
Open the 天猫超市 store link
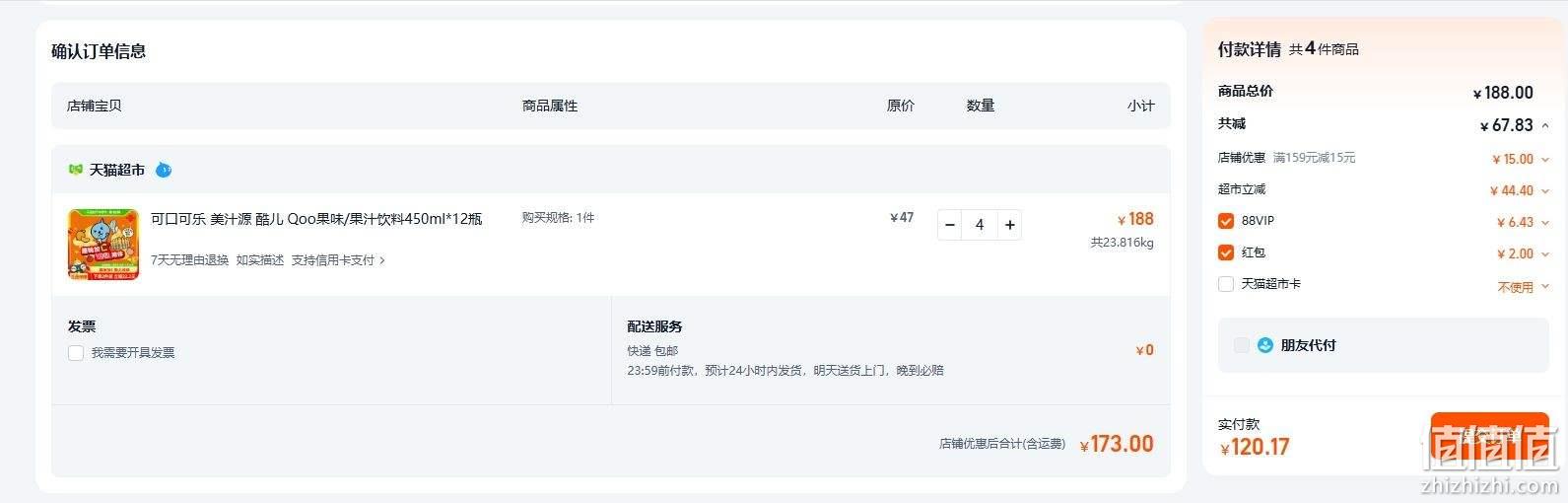click(x=117, y=170)
